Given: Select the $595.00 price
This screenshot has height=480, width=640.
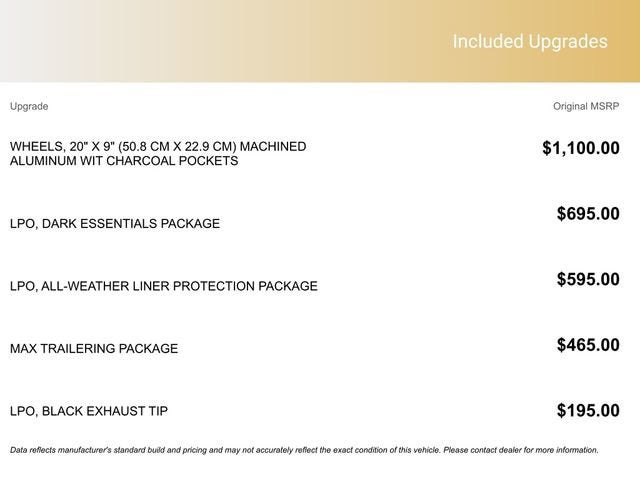Looking at the screenshot, I should pos(588,279).
